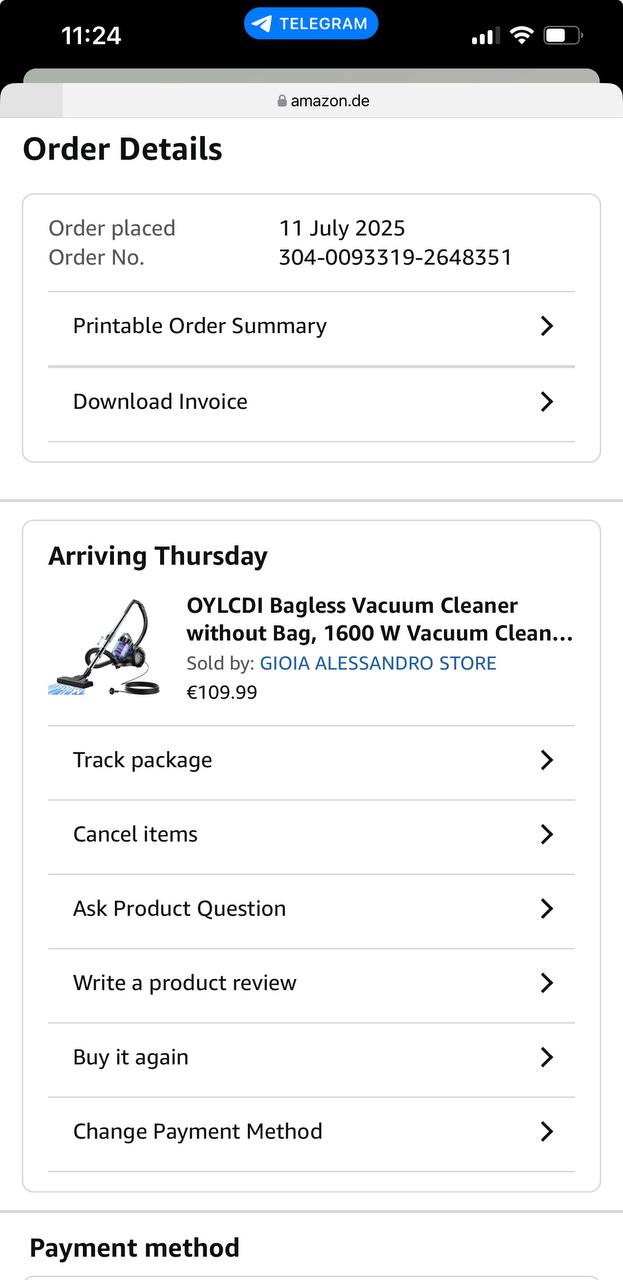Tap chevron next to Printable Order Summary
This screenshot has height=1280, width=623.
(x=546, y=326)
